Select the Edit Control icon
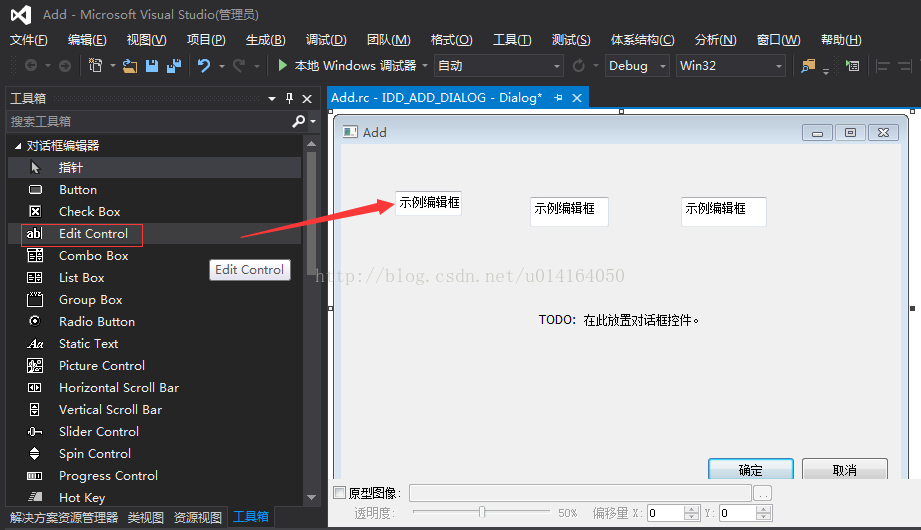Viewport: 921px width, 530px height. coord(35,234)
